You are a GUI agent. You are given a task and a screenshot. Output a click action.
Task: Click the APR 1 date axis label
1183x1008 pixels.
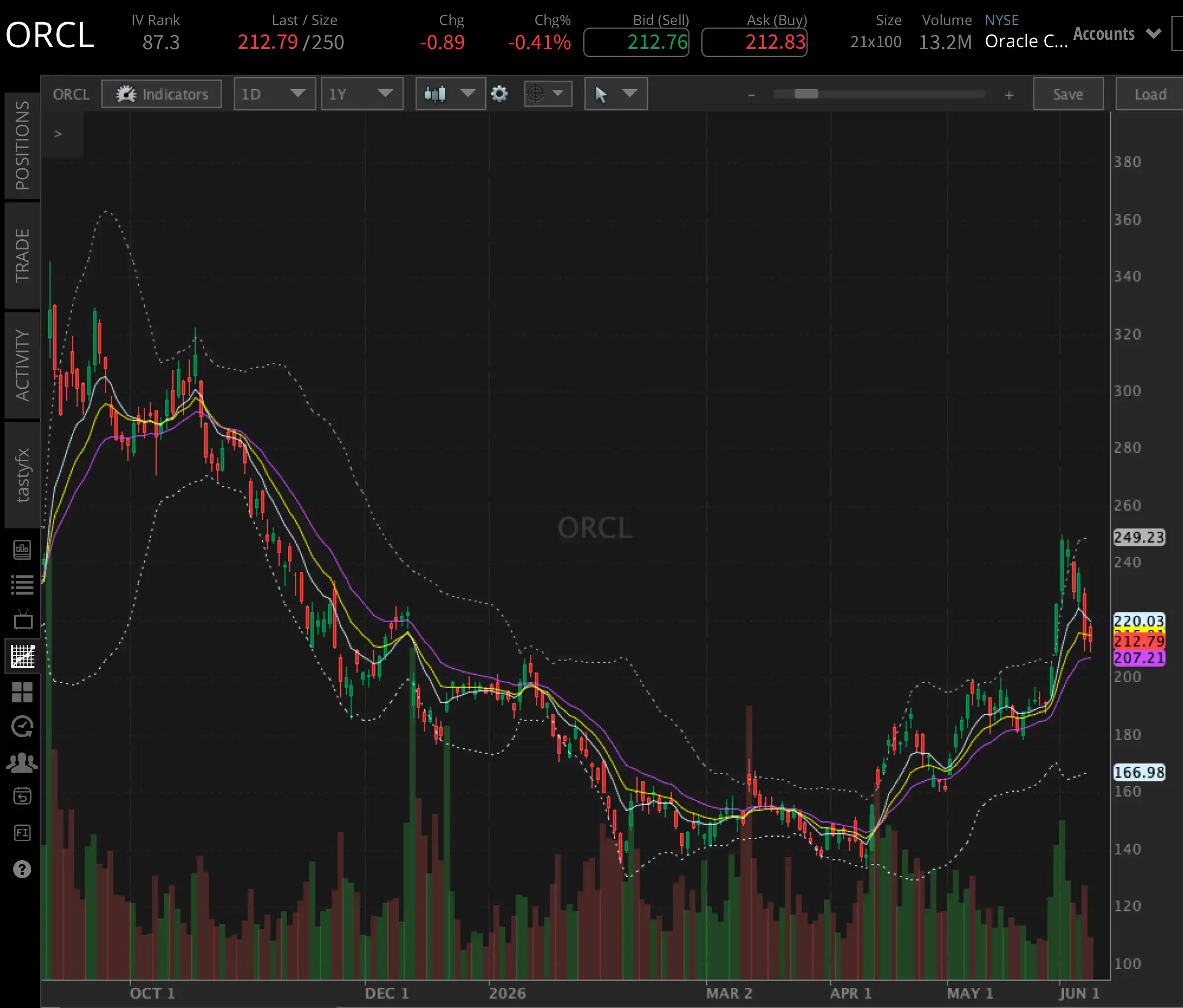tap(850, 993)
